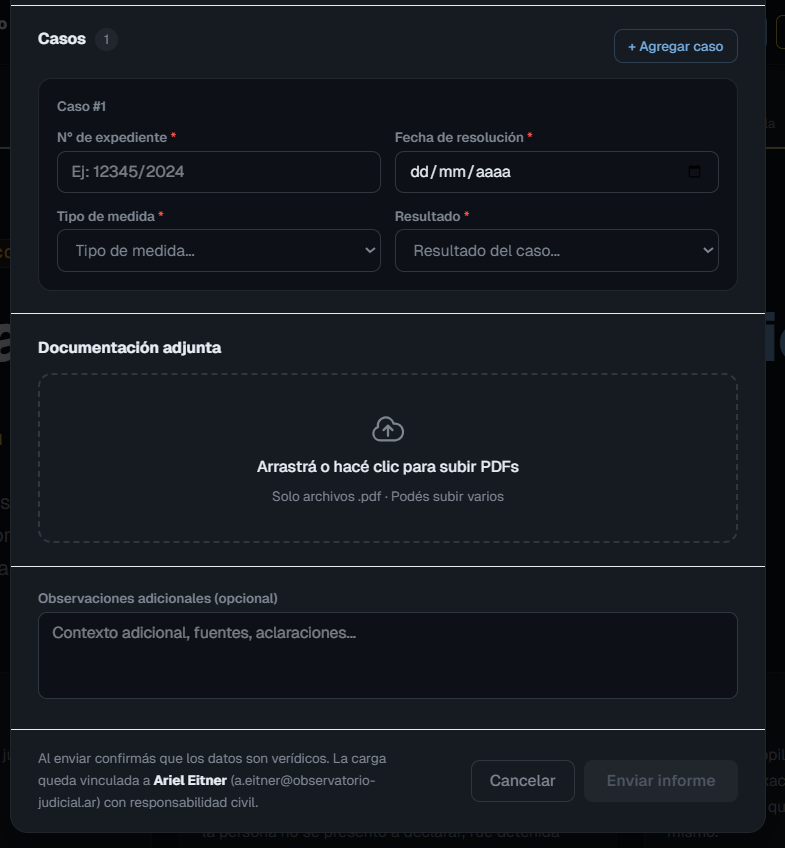Cancel the report form
The height and width of the screenshot is (848, 785).
[x=522, y=780]
